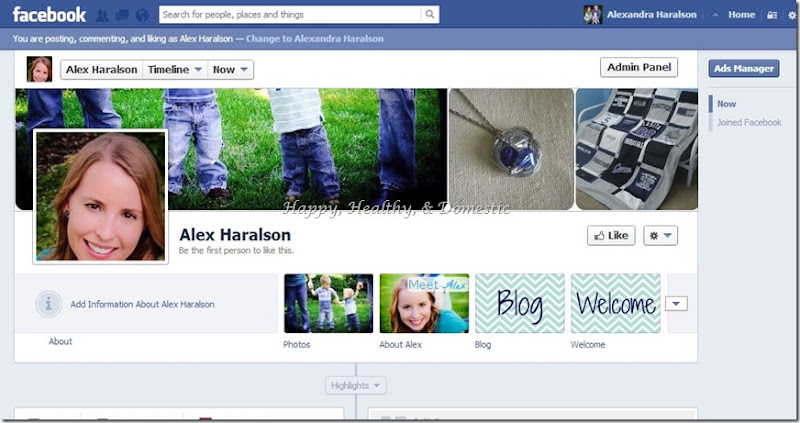The height and width of the screenshot is (423, 800).
Task: Like the Alex Haralson page
Action: pos(611,235)
